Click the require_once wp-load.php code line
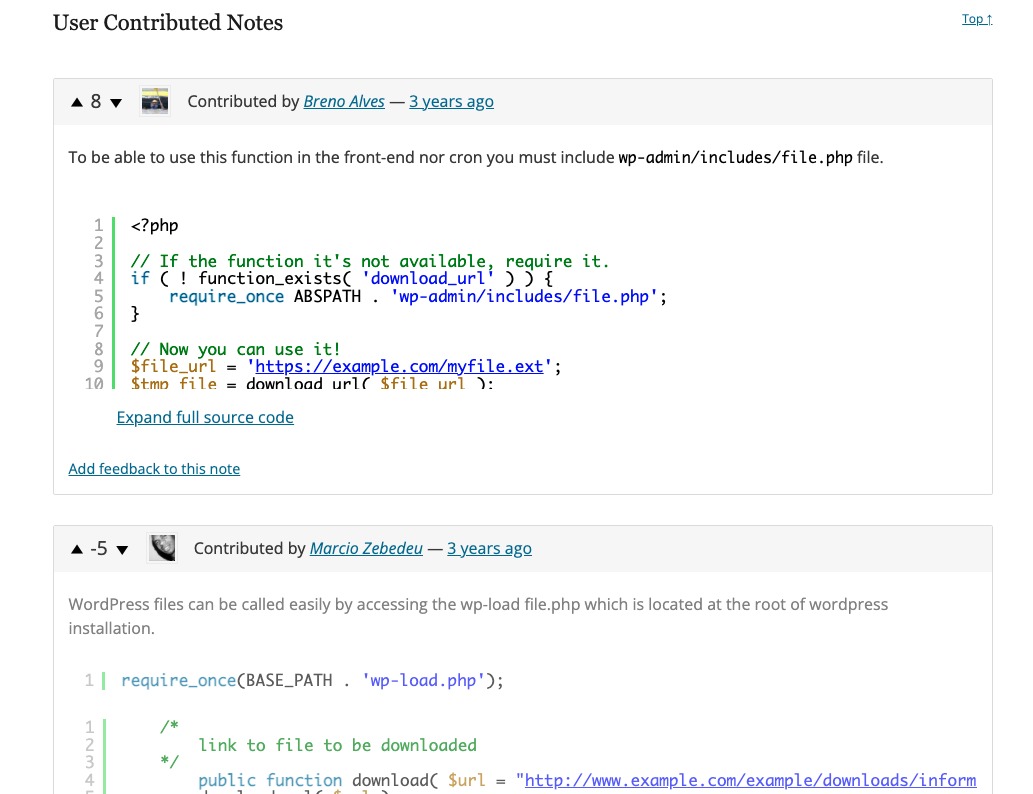 (x=312, y=680)
